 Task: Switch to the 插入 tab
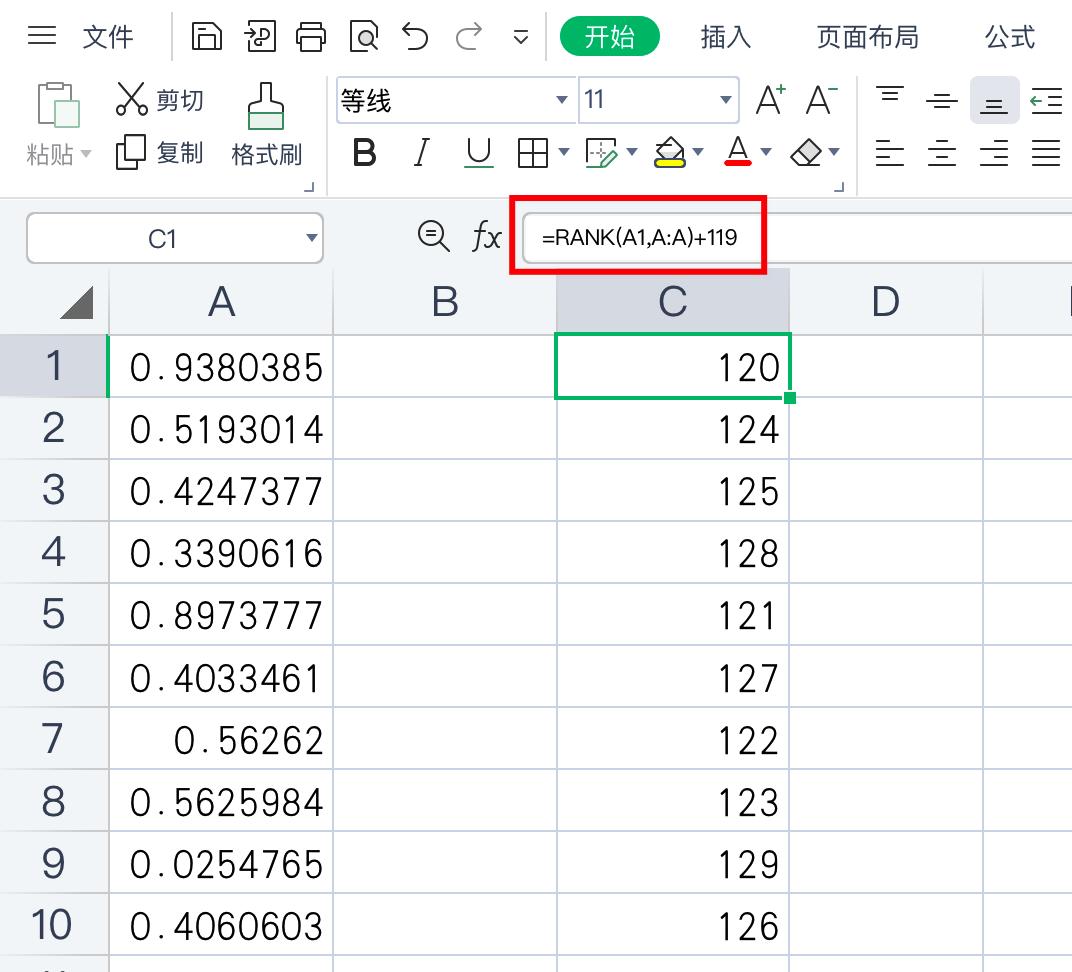724,36
